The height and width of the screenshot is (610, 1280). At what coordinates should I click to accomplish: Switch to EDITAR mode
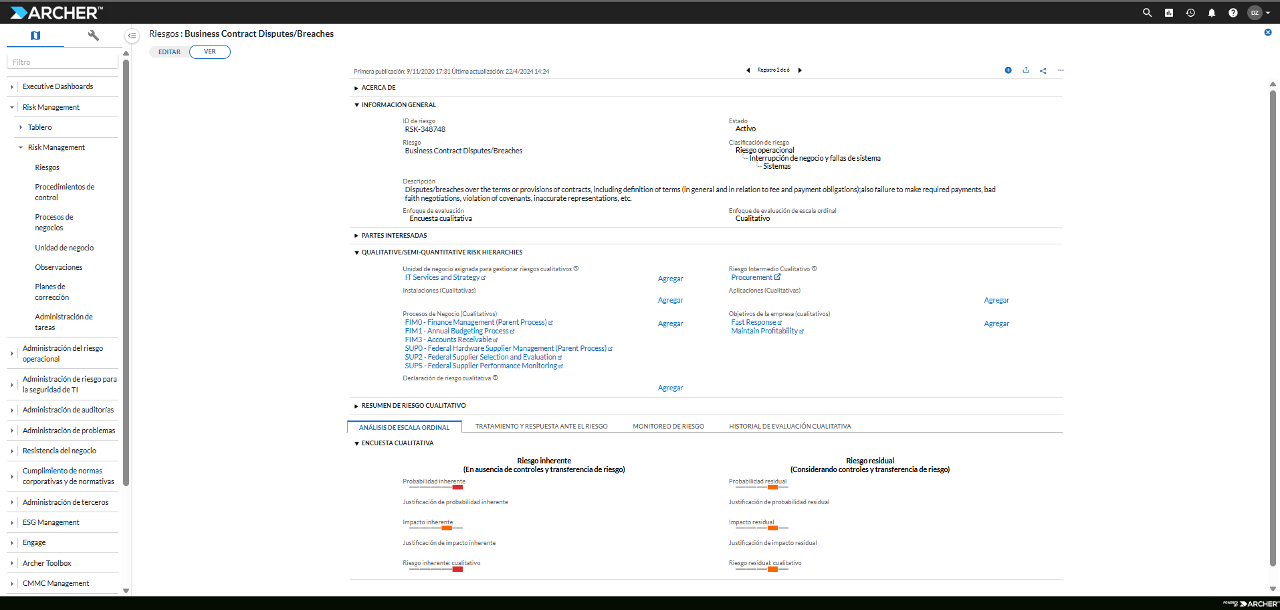click(x=170, y=52)
